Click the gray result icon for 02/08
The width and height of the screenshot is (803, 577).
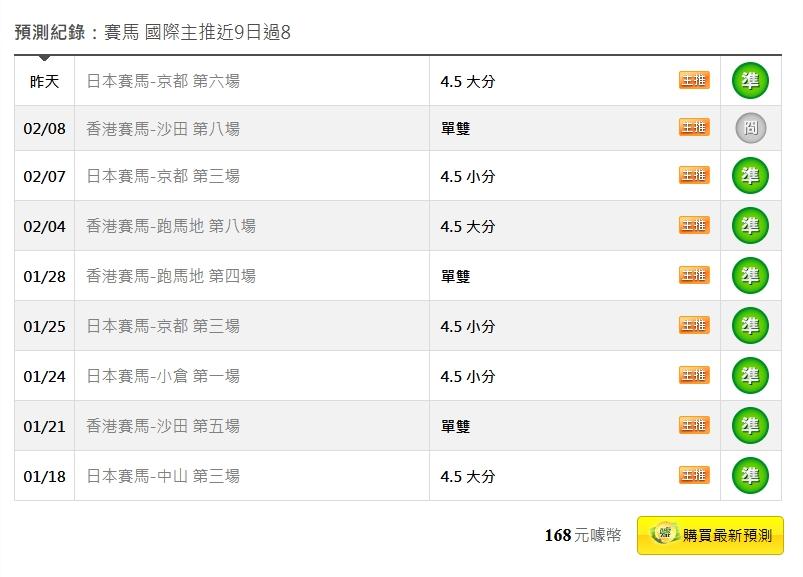750,128
